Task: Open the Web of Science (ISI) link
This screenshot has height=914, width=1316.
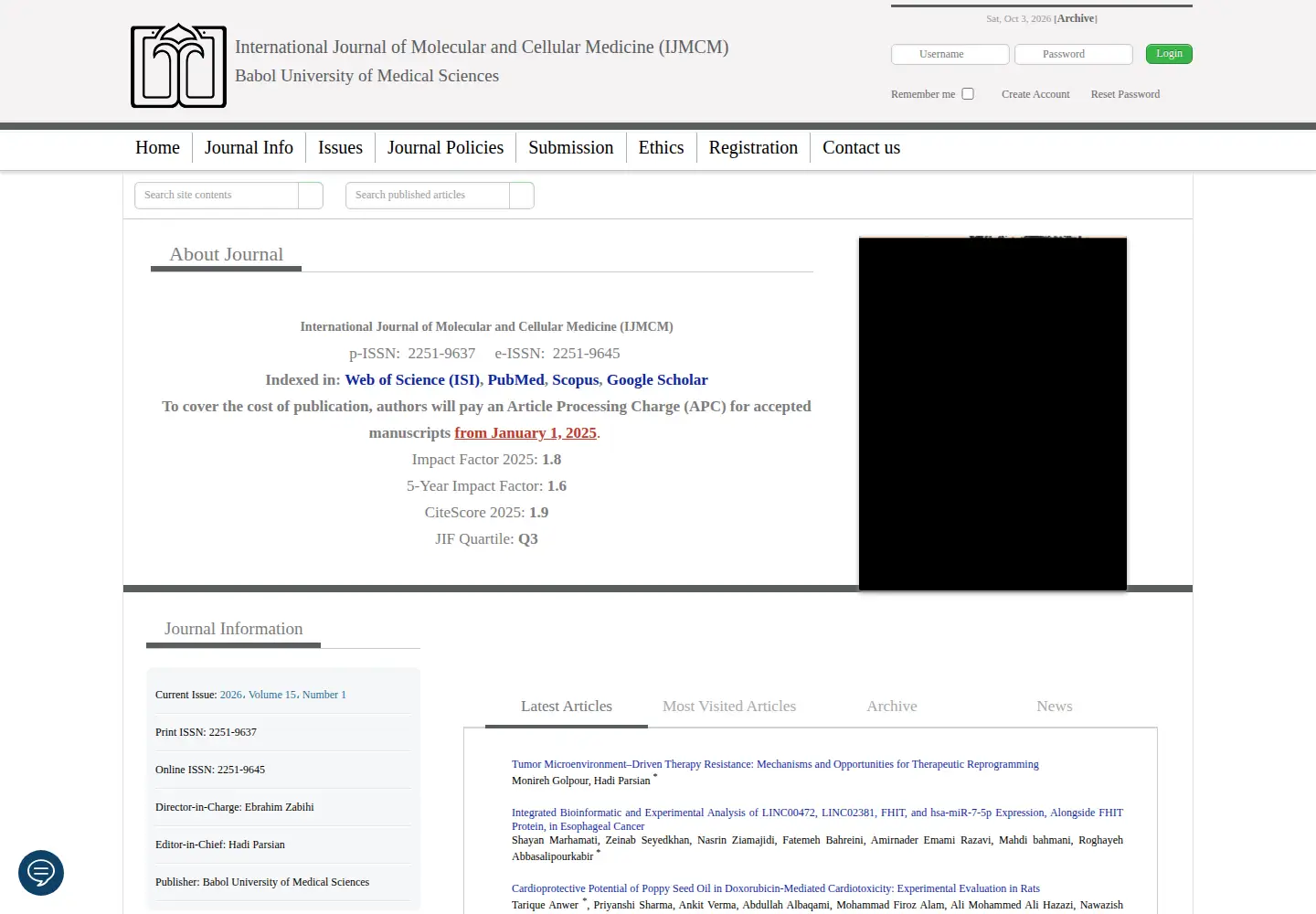Action: 412,380
